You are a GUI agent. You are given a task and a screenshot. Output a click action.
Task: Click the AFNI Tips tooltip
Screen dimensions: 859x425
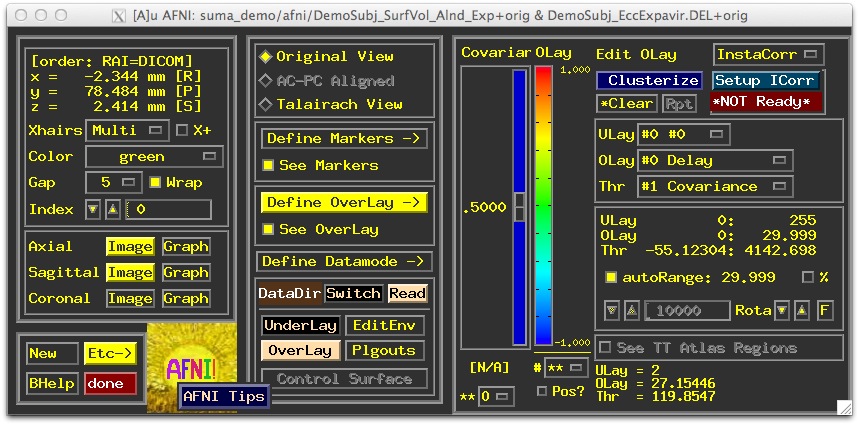coord(224,396)
